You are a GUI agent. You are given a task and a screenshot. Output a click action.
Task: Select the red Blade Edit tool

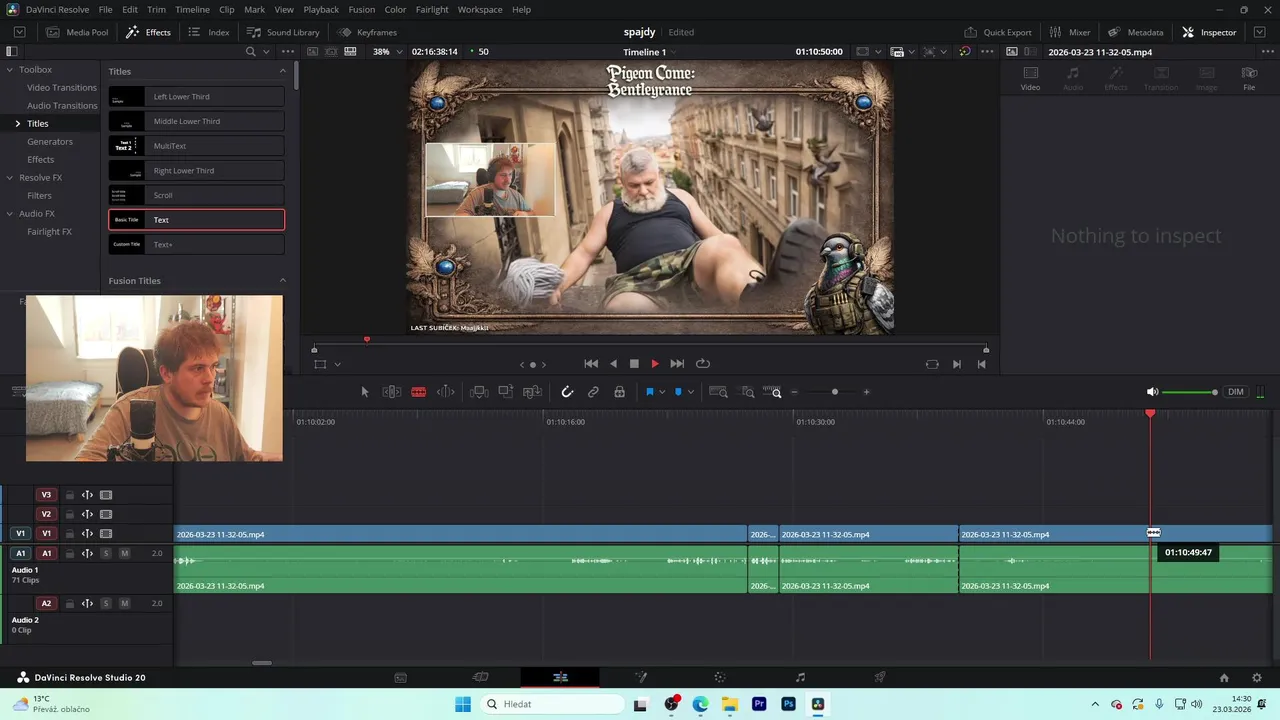point(419,392)
